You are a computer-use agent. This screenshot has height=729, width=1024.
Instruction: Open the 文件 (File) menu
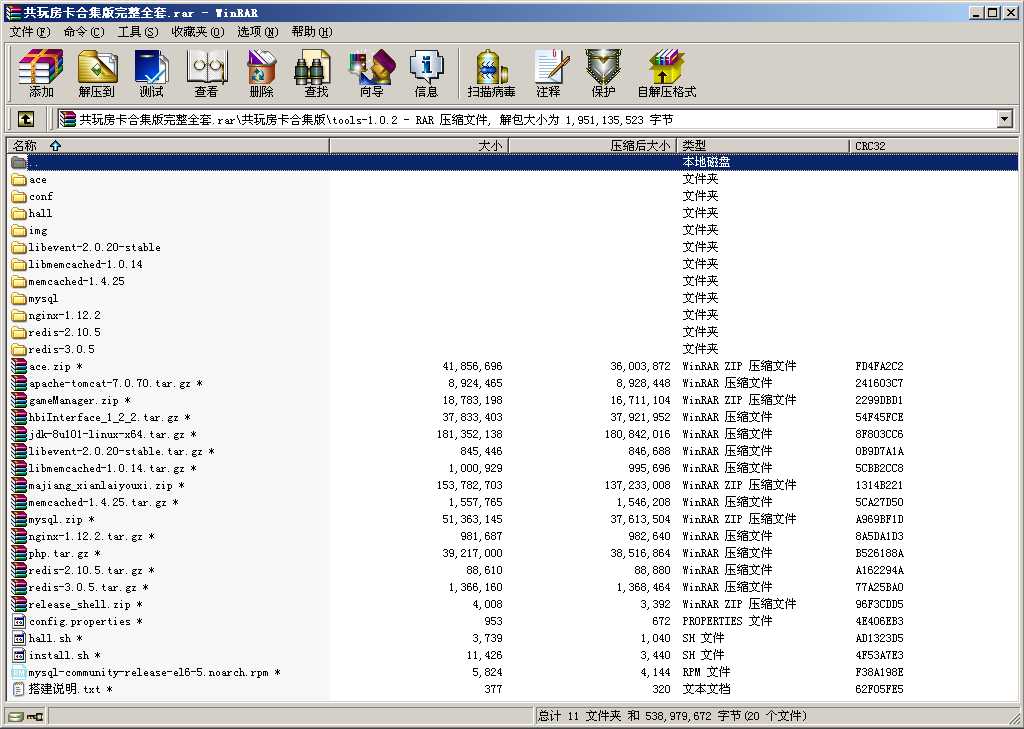click(30, 32)
